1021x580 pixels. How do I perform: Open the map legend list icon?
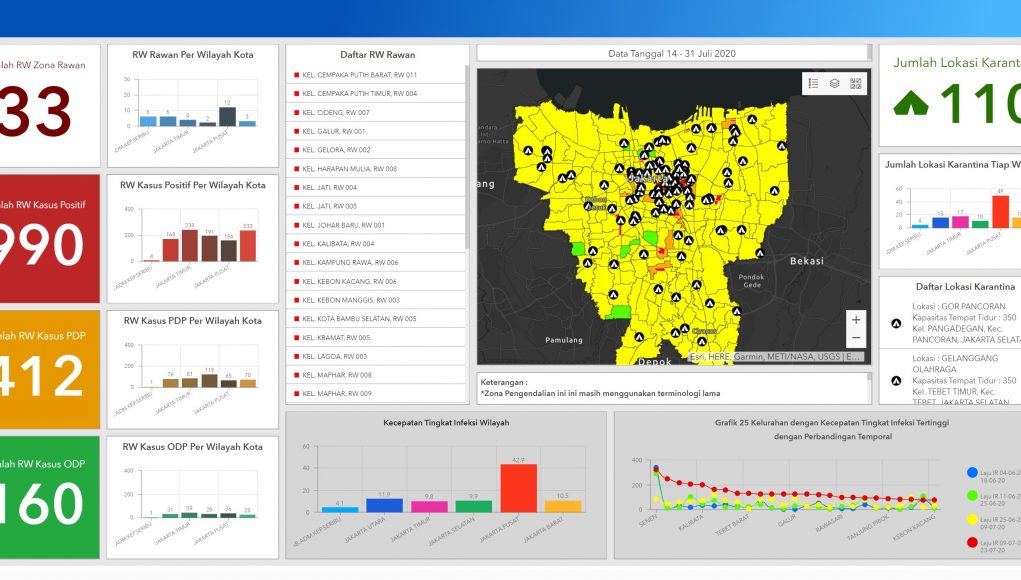coord(813,84)
